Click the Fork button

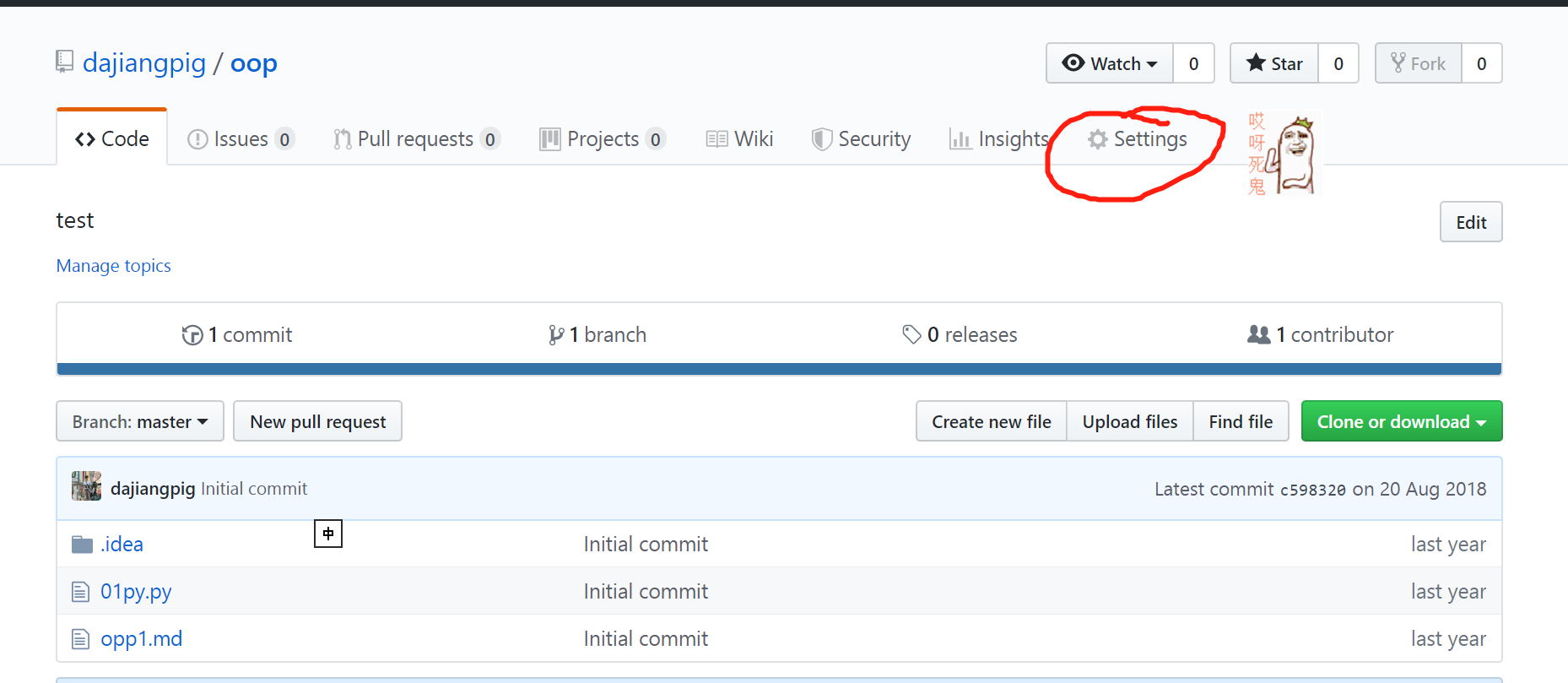(x=1419, y=63)
